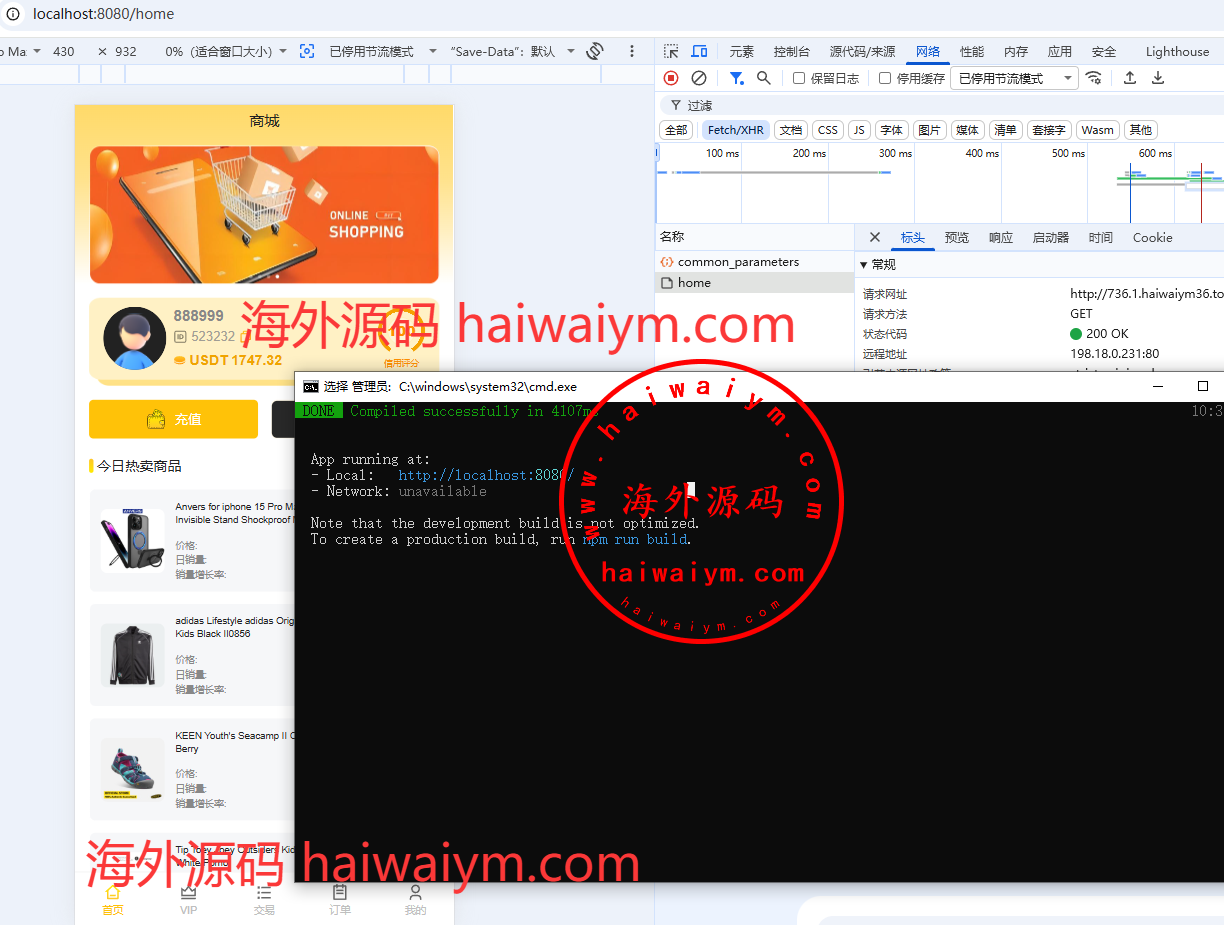Click the capture screenshot frame icon
The height and width of the screenshot is (925, 1224).
(x=307, y=51)
